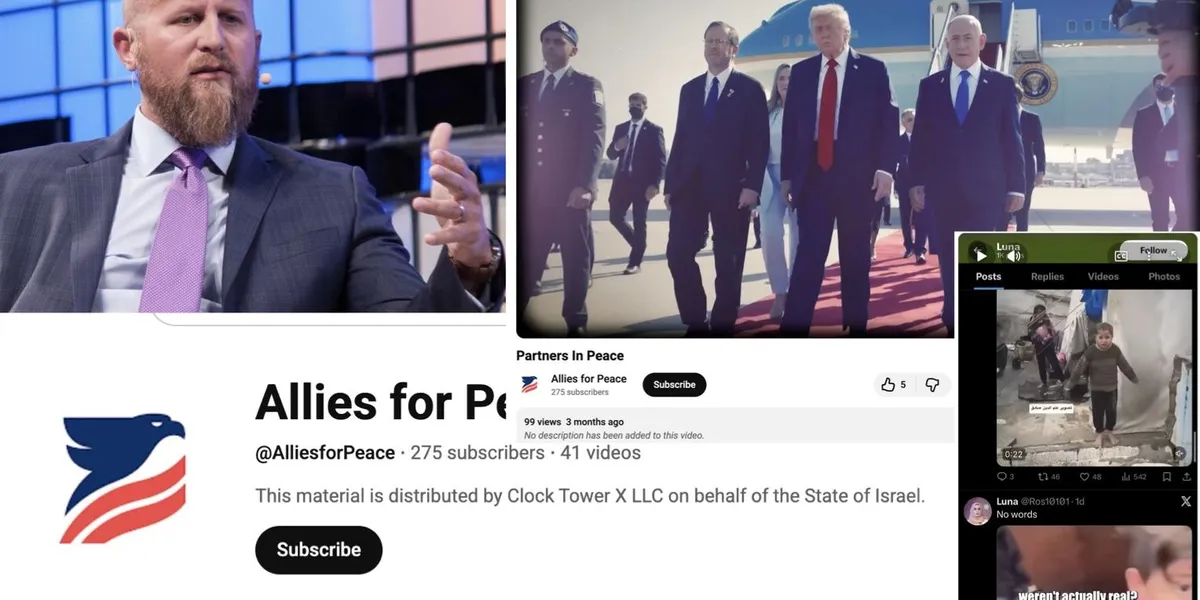Follow the Luna account
Screen dimensions: 1200x600
(x=1153, y=251)
